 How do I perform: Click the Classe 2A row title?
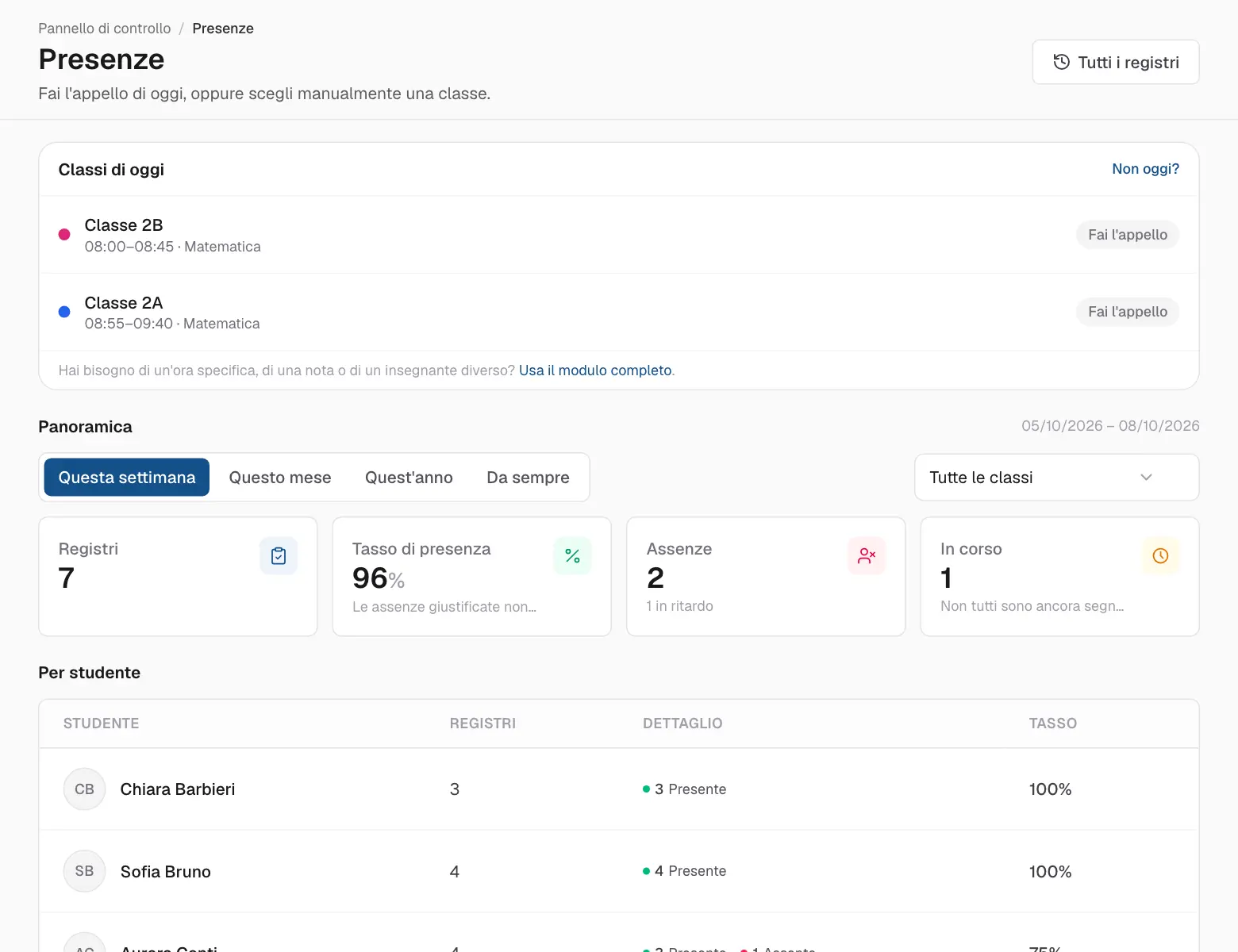point(124,303)
